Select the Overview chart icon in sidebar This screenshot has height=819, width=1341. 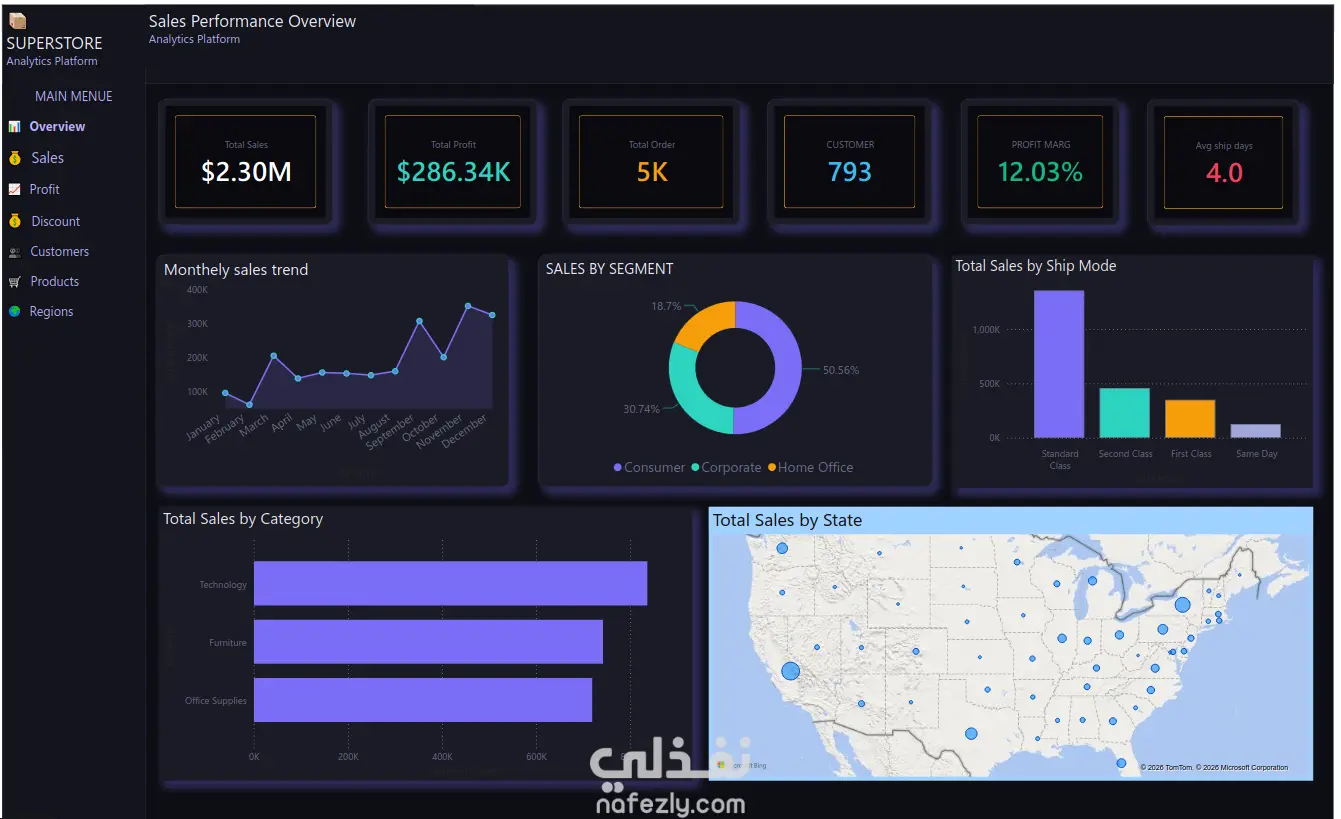[14, 127]
